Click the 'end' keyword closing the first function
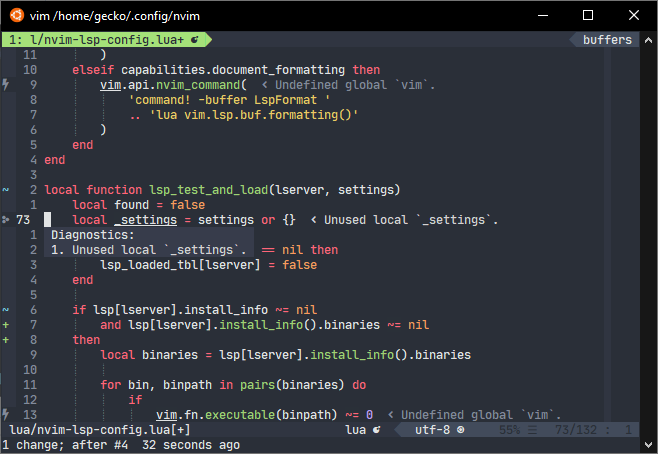658x454 pixels. click(55, 160)
